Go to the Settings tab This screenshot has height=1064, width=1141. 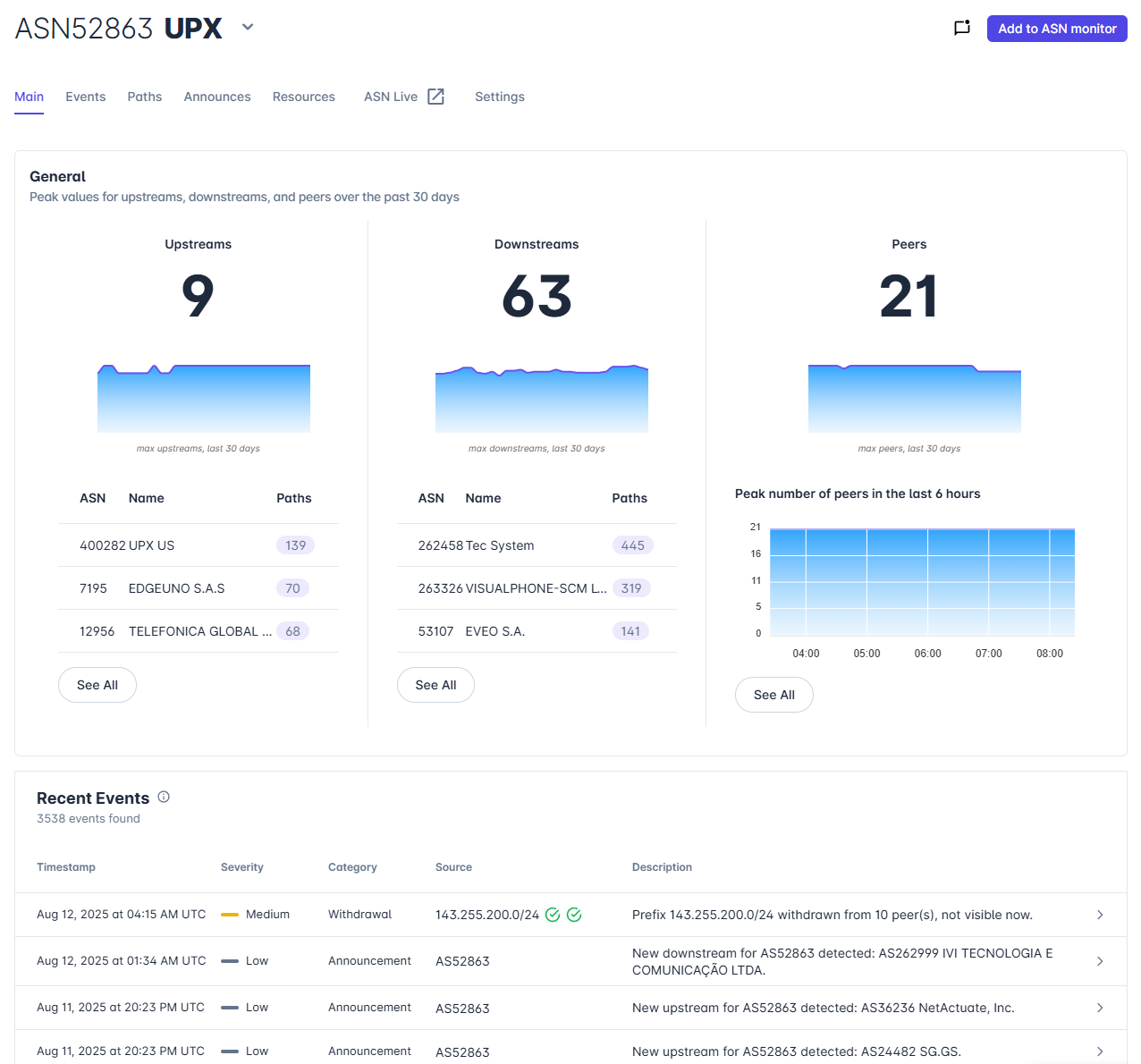coord(500,97)
